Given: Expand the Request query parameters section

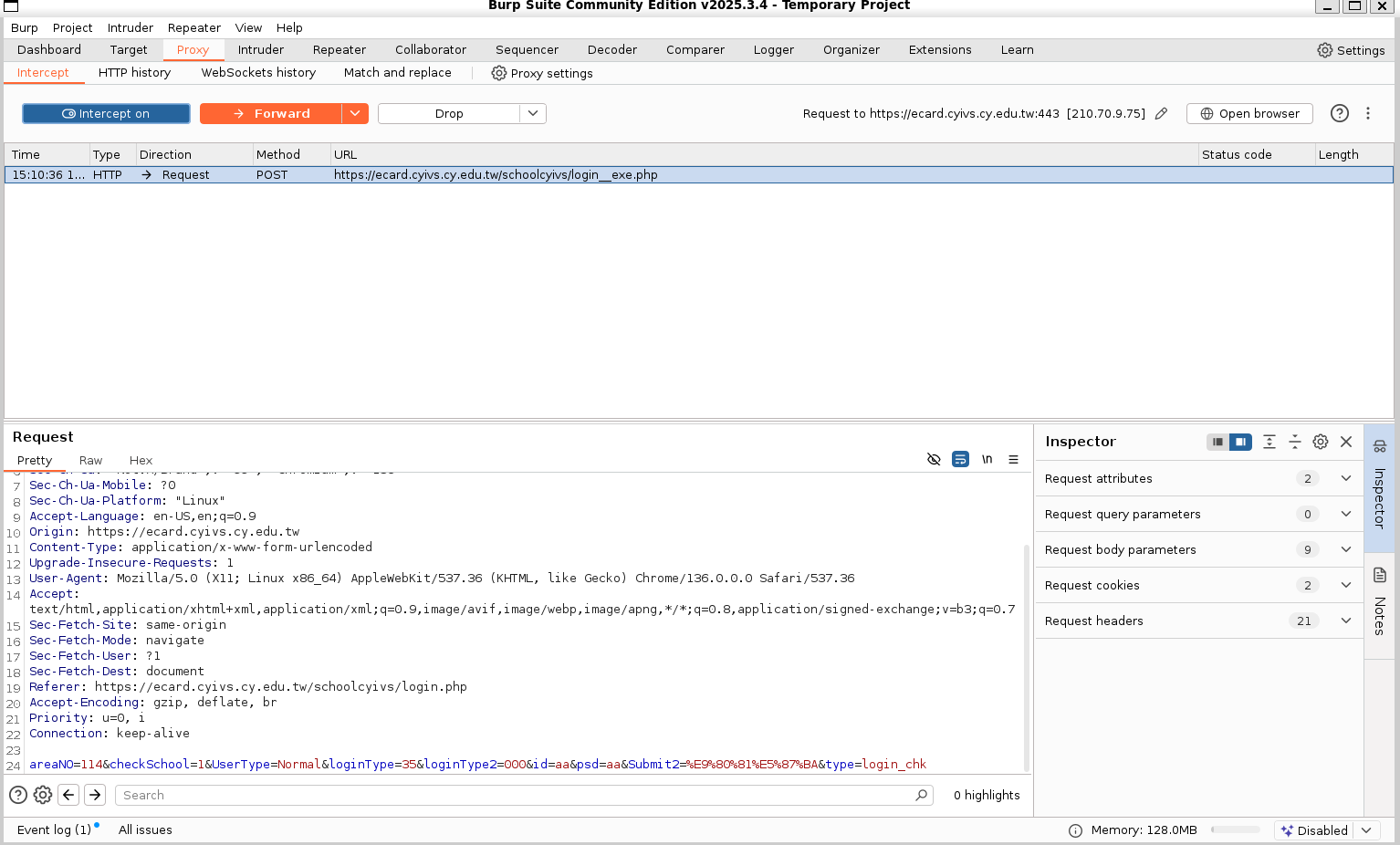Looking at the screenshot, I should pyautogui.click(x=1199, y=514).
